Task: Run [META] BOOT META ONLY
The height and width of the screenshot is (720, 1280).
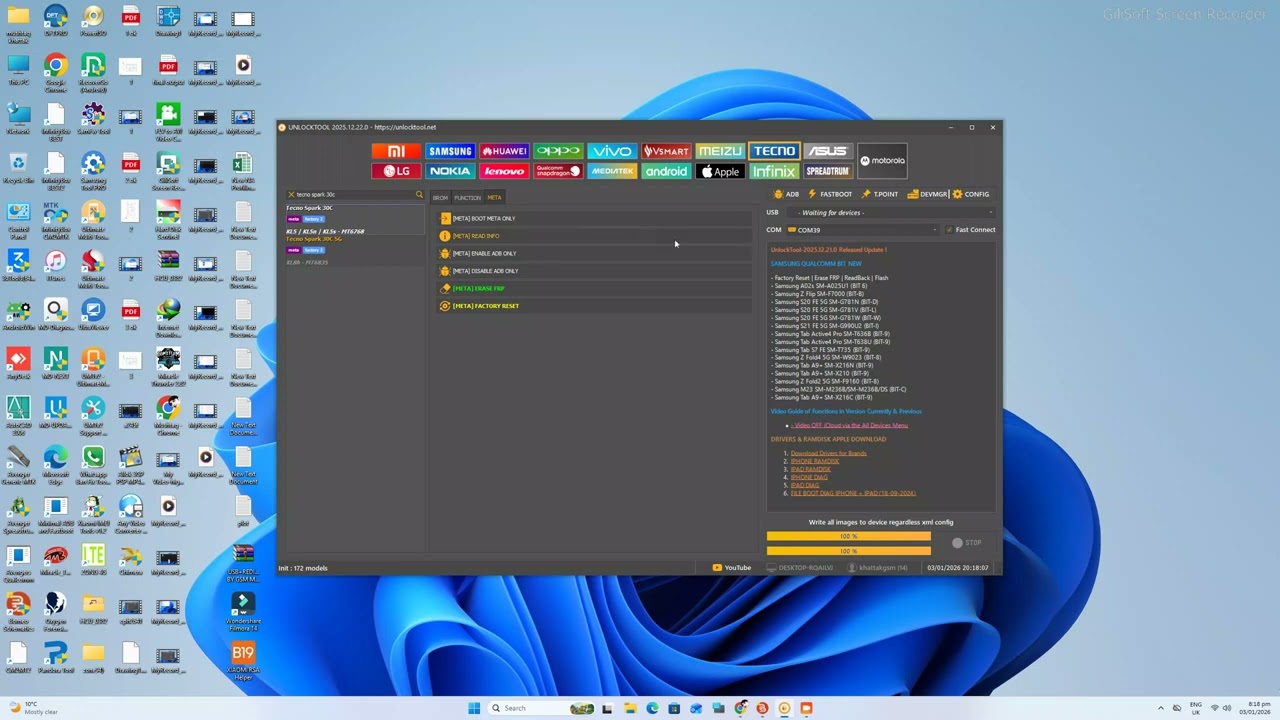Action: pos(595,219)
